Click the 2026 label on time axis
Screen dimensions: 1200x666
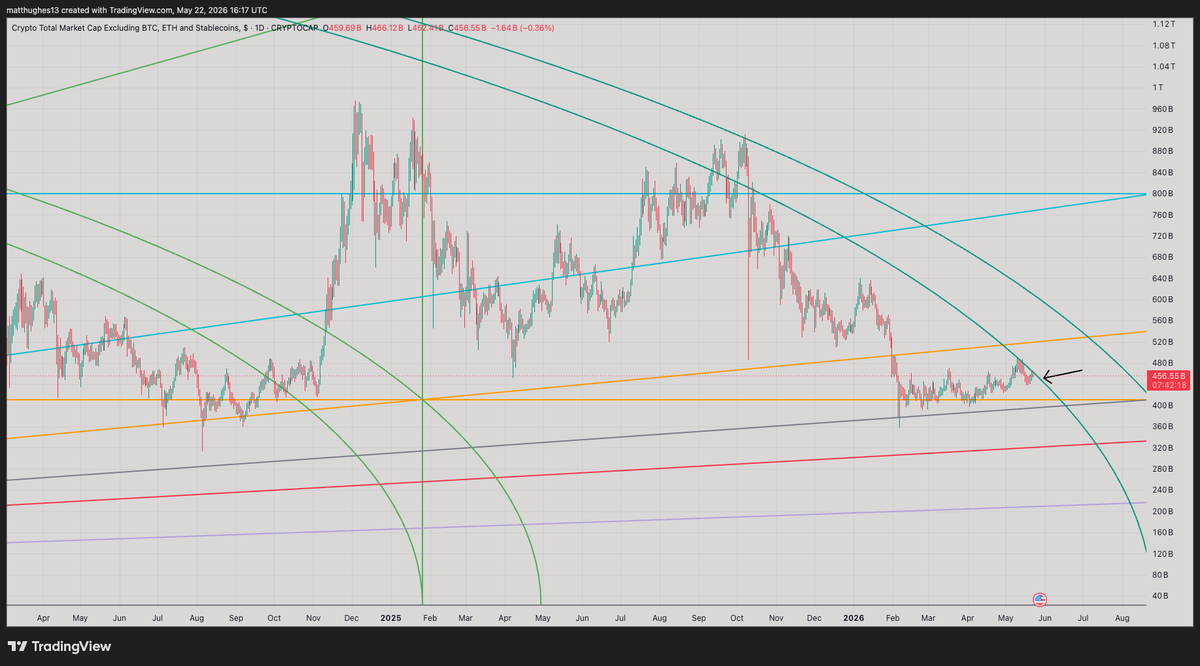coord(852,619)
